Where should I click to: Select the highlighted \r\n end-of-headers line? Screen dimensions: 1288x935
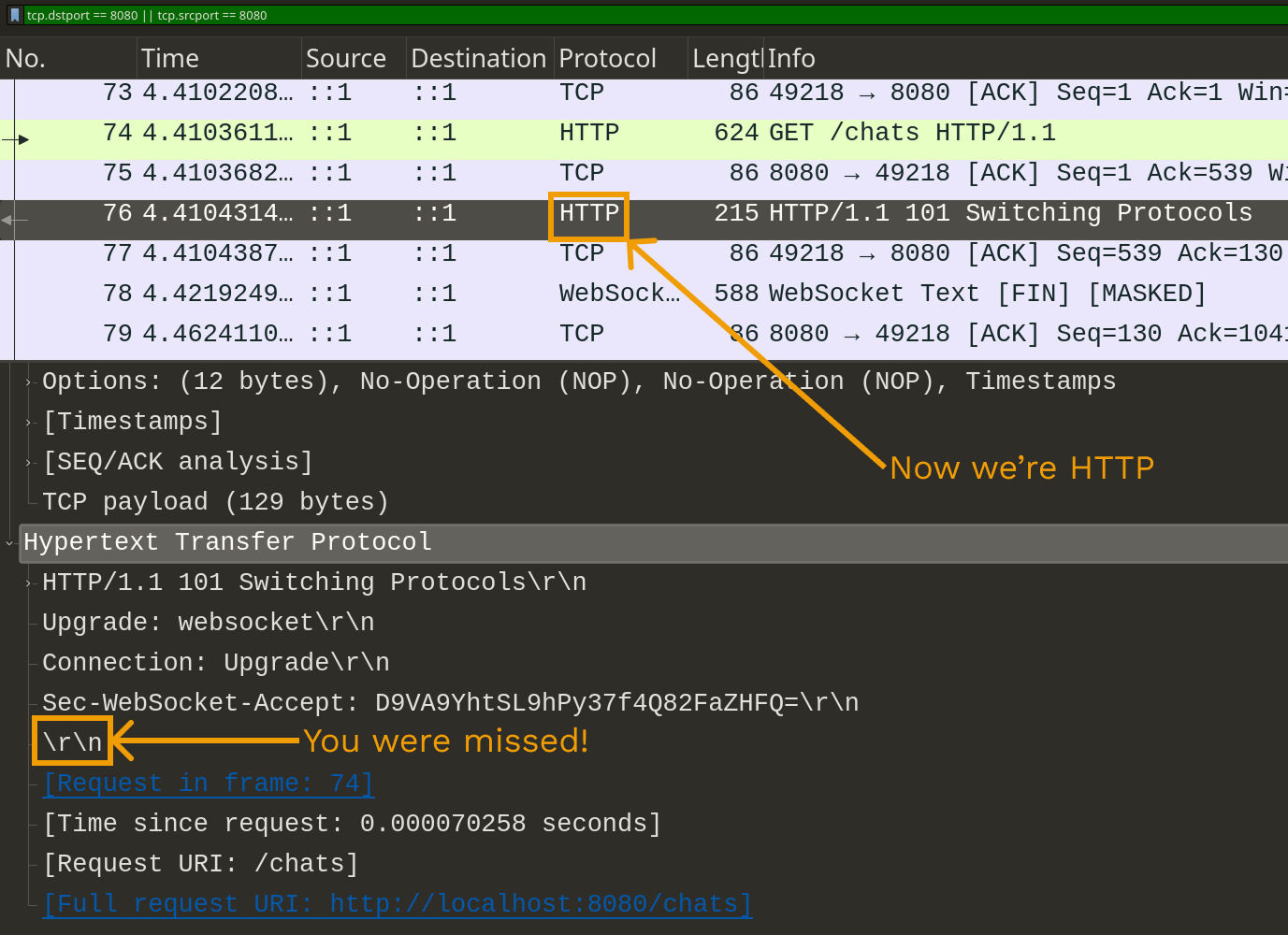coord(72,741)
